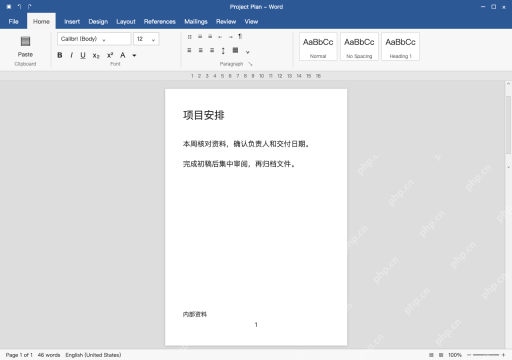Click the zoom slider track
This screenshot has width=512, height=360.
pyautogui.click(x=486, y=355)
